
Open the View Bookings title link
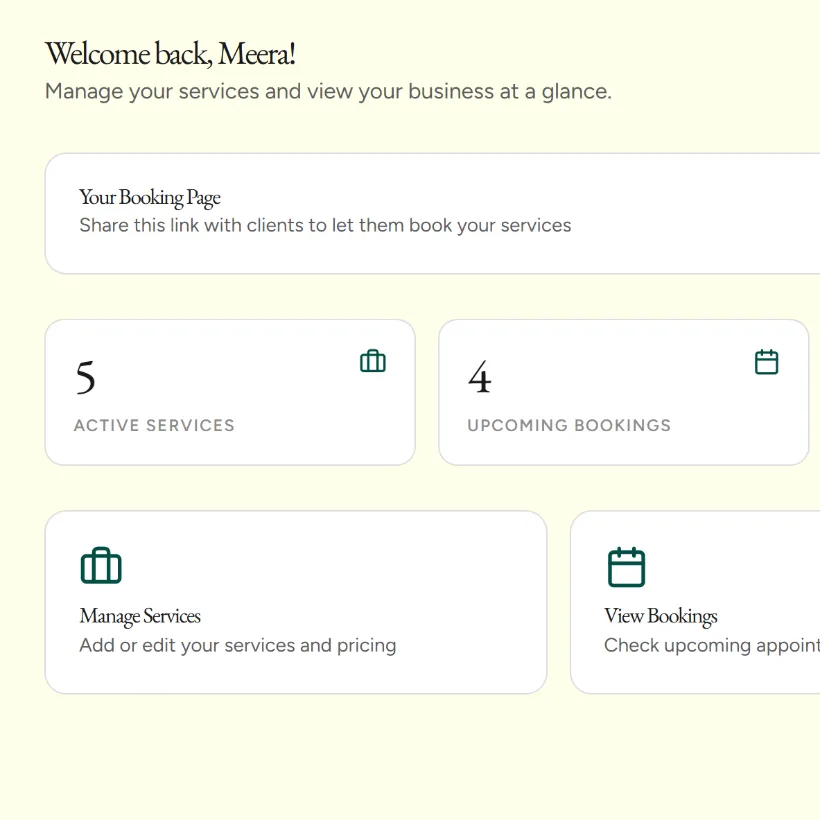pos(660,616)
